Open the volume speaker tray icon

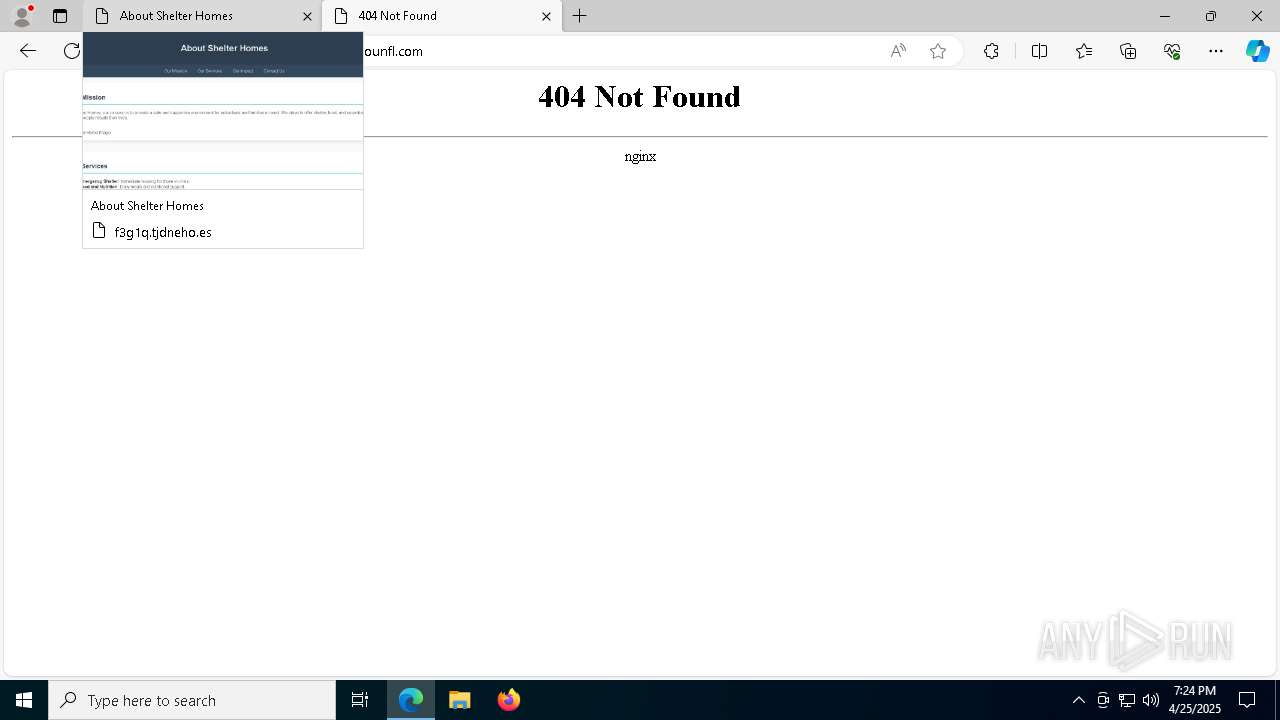click(x=1151, y=700)
